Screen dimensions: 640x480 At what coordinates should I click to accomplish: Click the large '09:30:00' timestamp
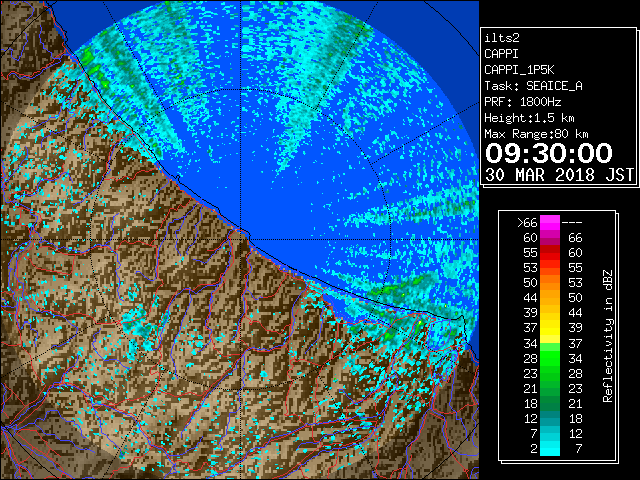549,153
